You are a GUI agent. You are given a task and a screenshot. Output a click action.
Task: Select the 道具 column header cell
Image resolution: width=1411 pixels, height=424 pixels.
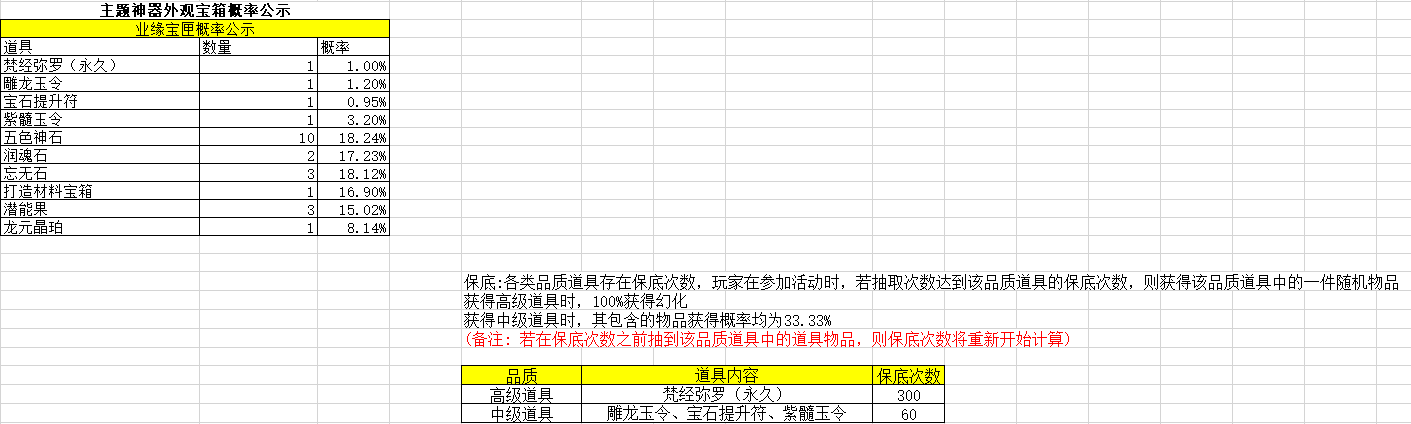tap(100, 47)
